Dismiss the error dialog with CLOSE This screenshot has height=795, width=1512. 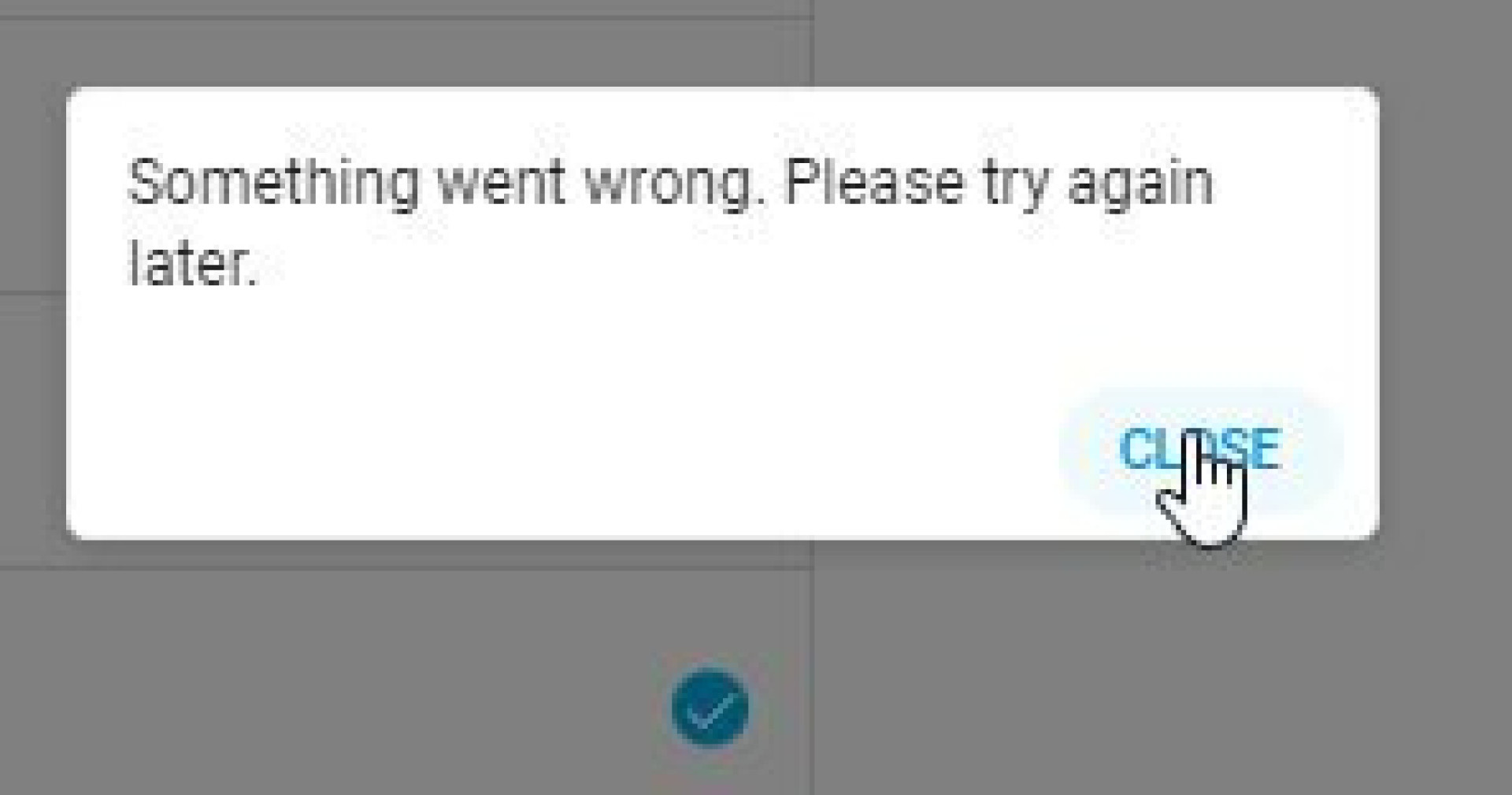1200,450
